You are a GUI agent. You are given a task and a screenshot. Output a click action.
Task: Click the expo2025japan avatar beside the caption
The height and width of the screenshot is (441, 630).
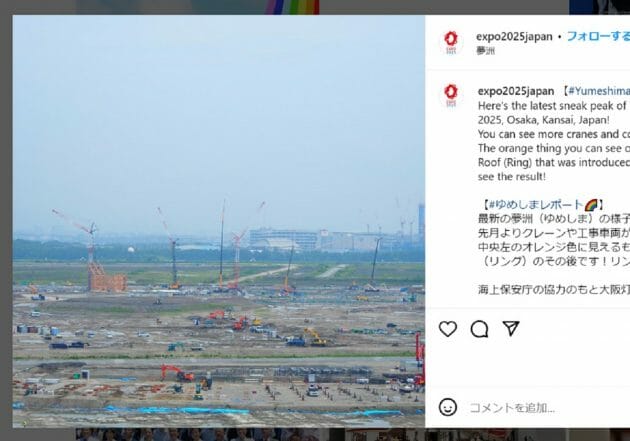tap(451, 95)
